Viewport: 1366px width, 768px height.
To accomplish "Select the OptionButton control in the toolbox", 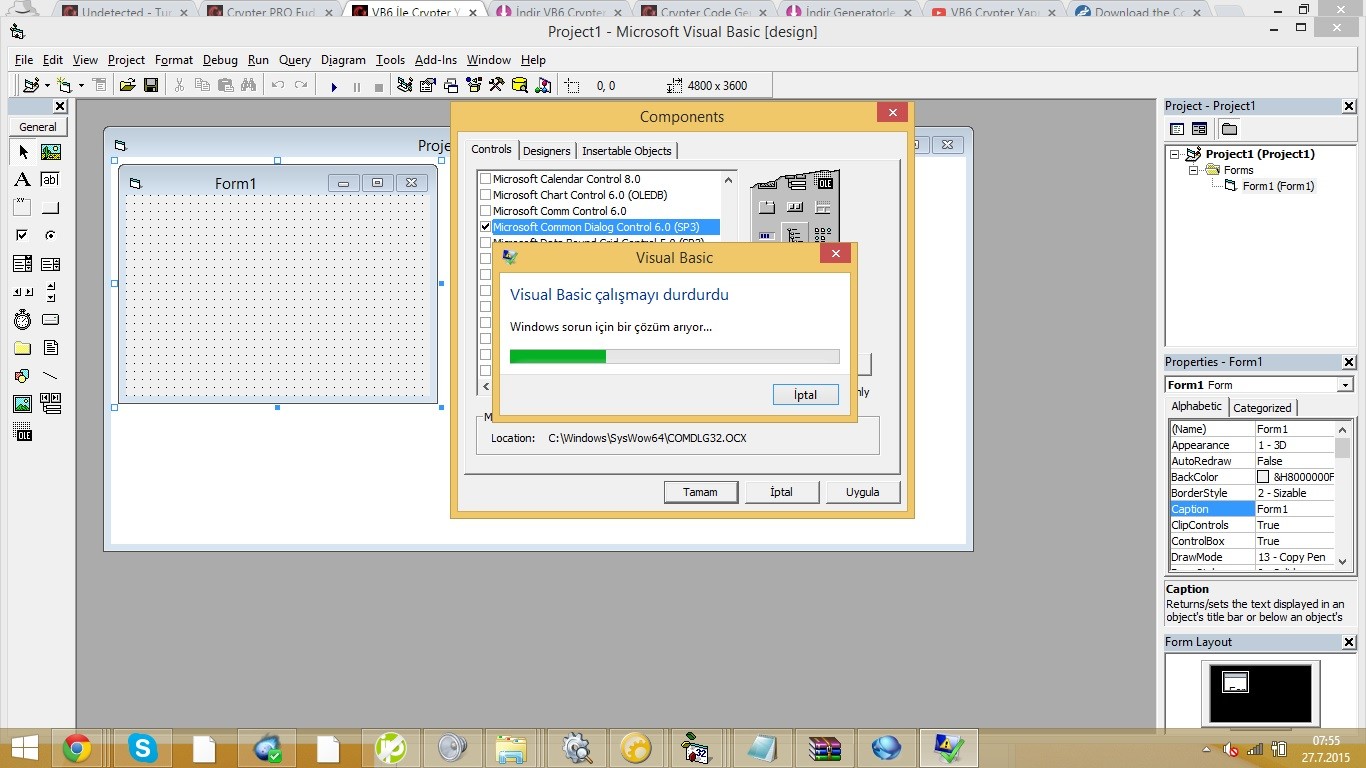I will tap(50, 236).
